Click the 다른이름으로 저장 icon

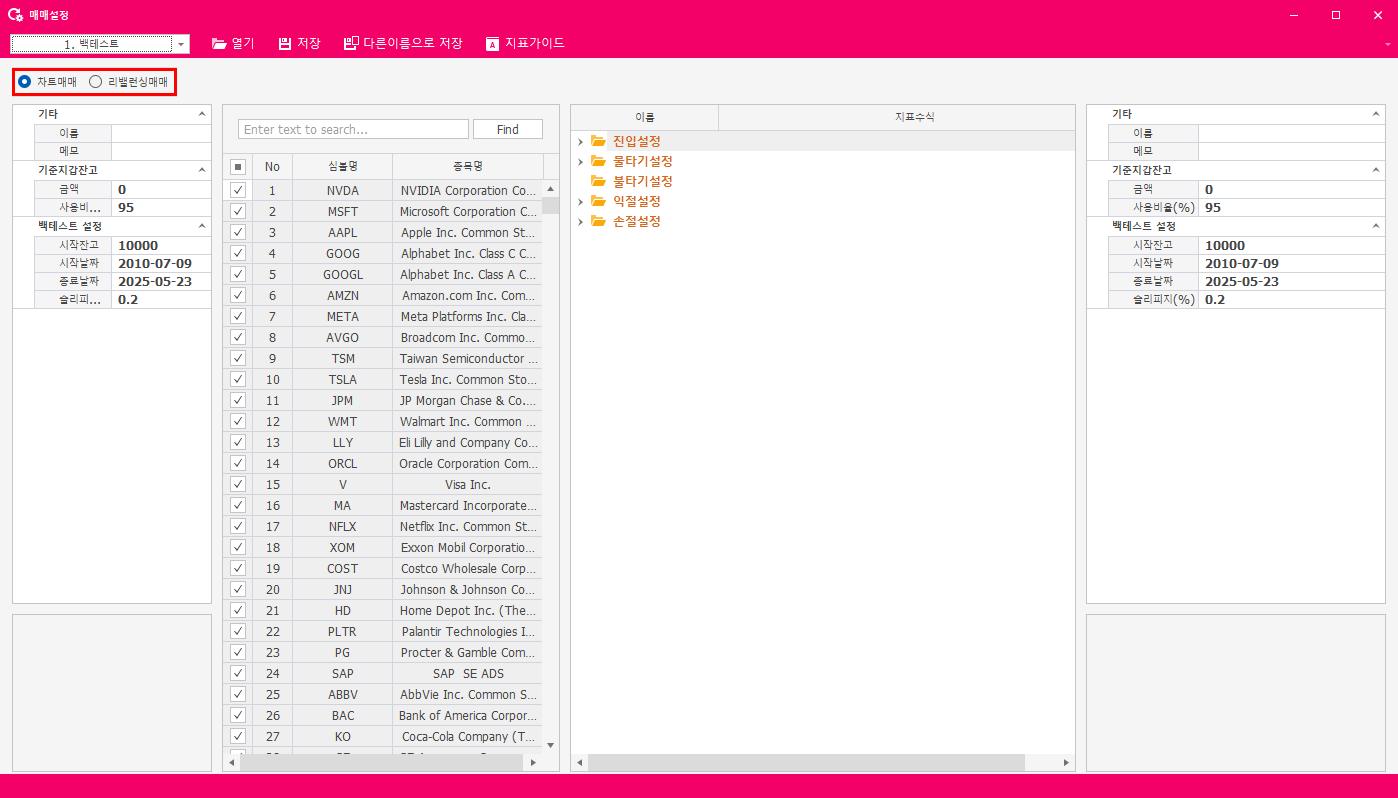coord(351,44)
